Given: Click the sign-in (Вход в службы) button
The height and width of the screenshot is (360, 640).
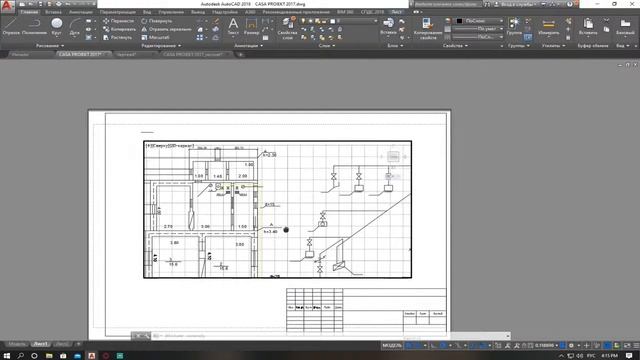Looking at the screenshot, I should [x=515, y=4].
